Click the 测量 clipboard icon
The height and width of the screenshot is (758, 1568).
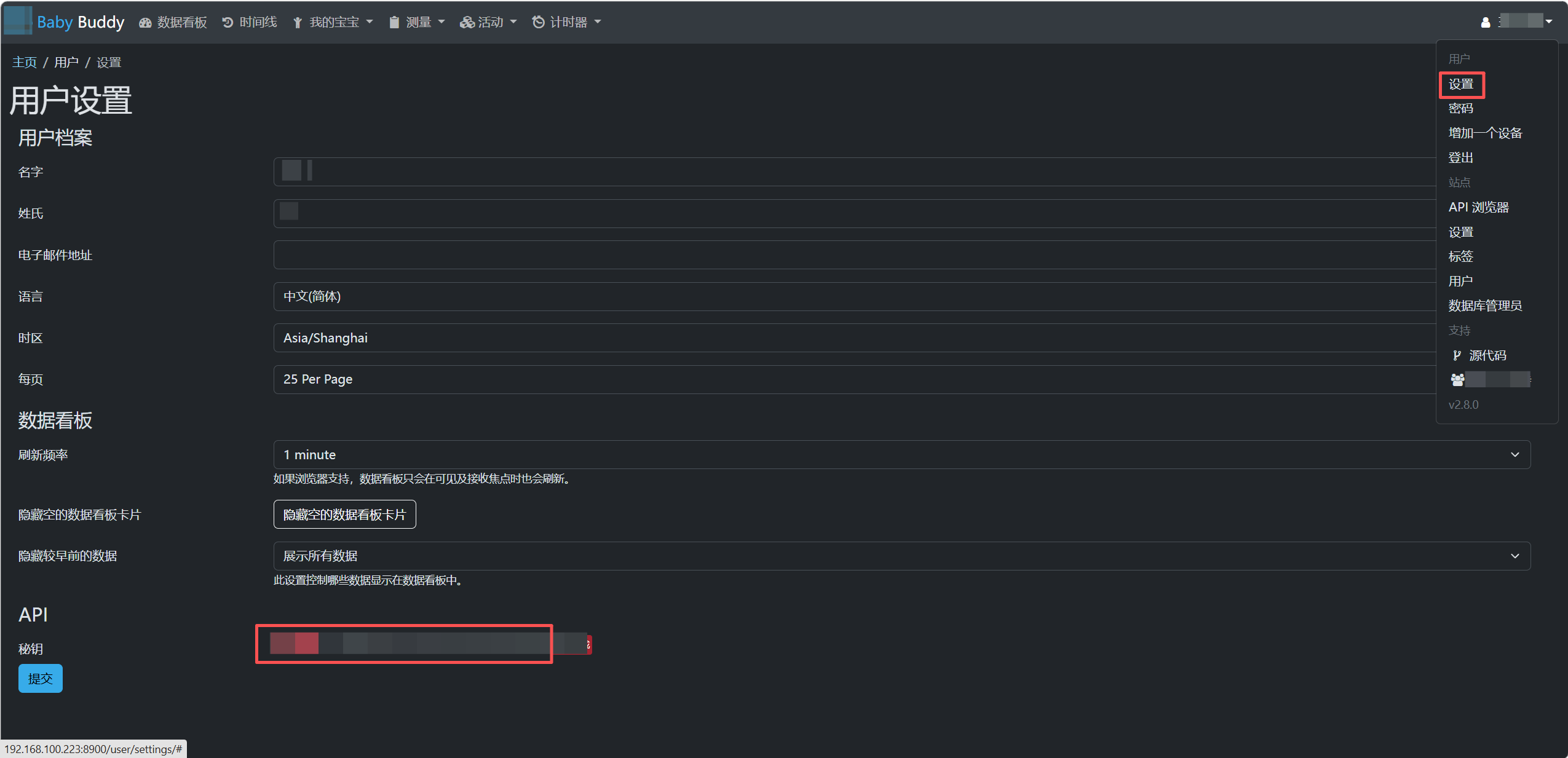pyautogui.click(x=394, y=23)
